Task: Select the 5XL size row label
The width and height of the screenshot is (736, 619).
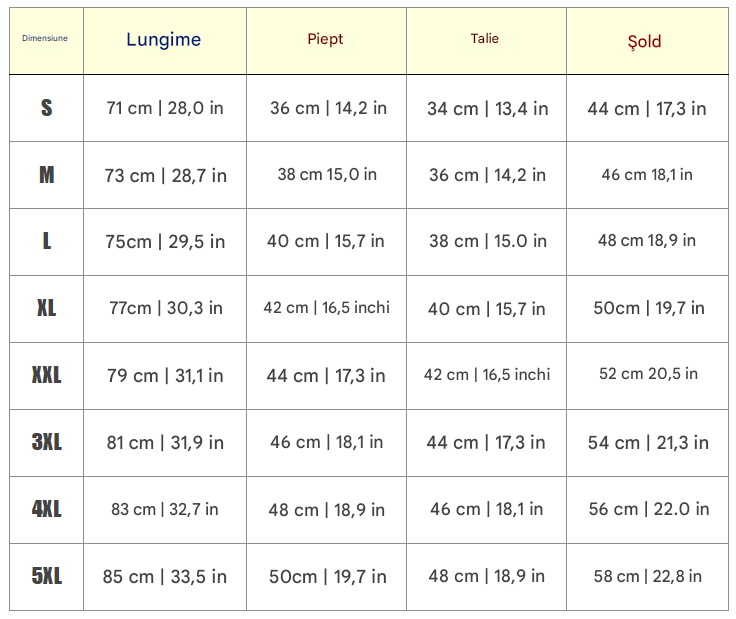Action: coord(46,576)
